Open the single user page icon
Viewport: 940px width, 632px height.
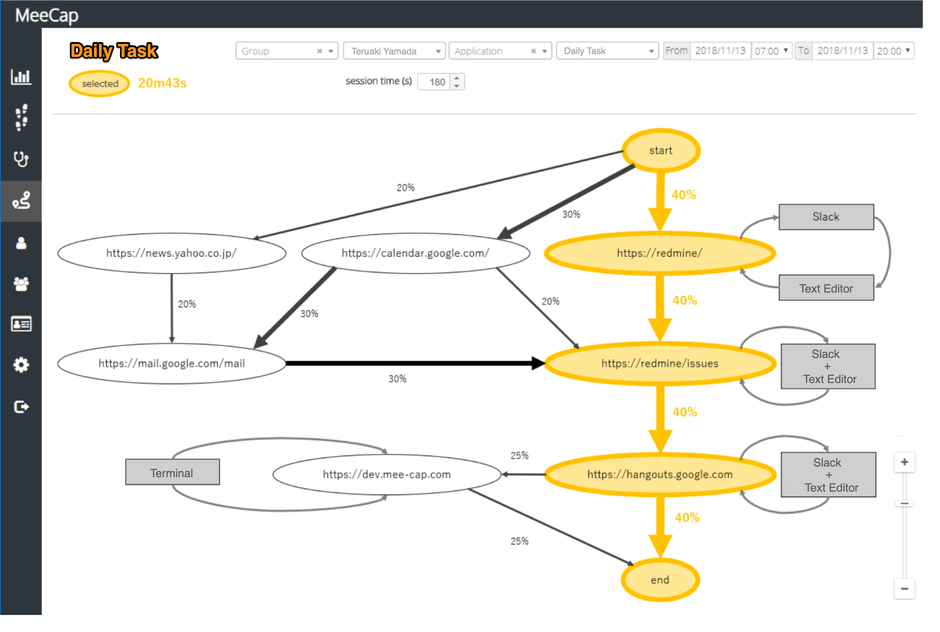pyautogui.click(x=21, y=243)
